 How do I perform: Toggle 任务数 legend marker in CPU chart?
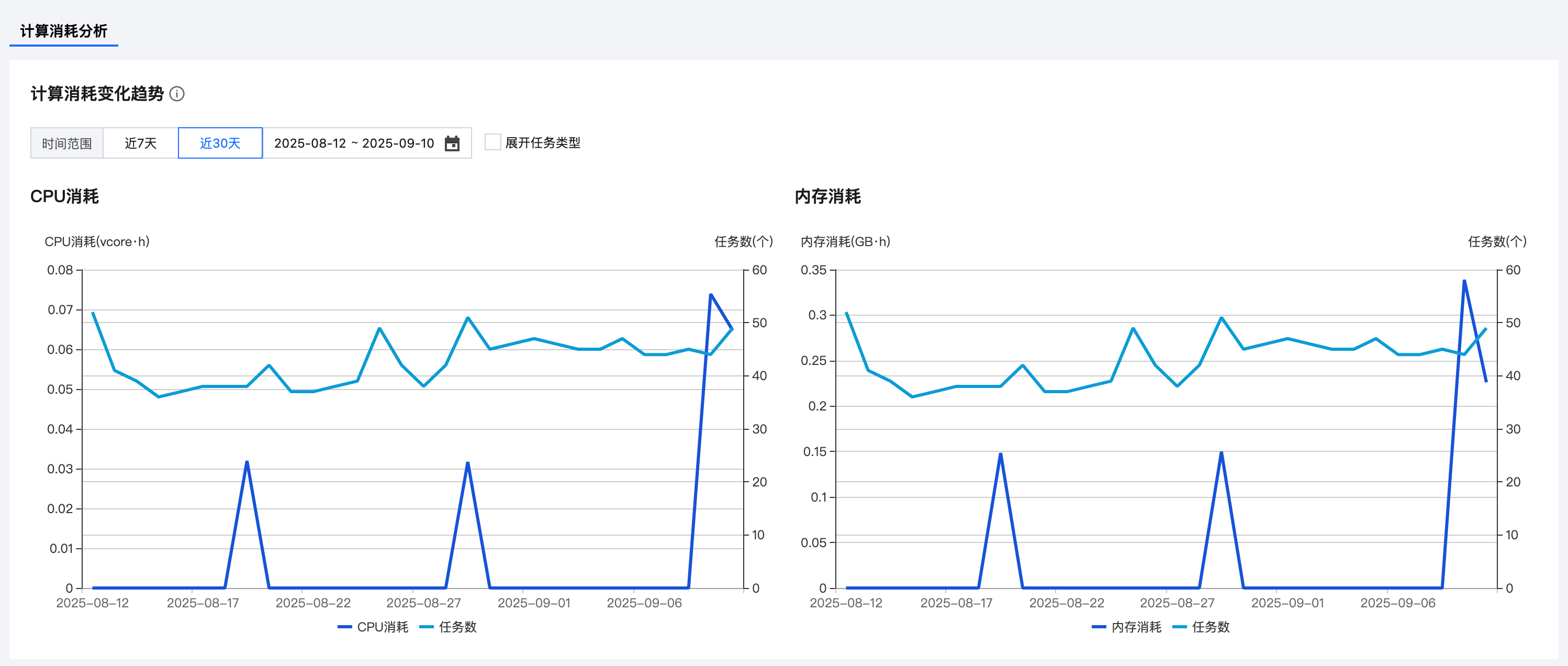(427, 627)
